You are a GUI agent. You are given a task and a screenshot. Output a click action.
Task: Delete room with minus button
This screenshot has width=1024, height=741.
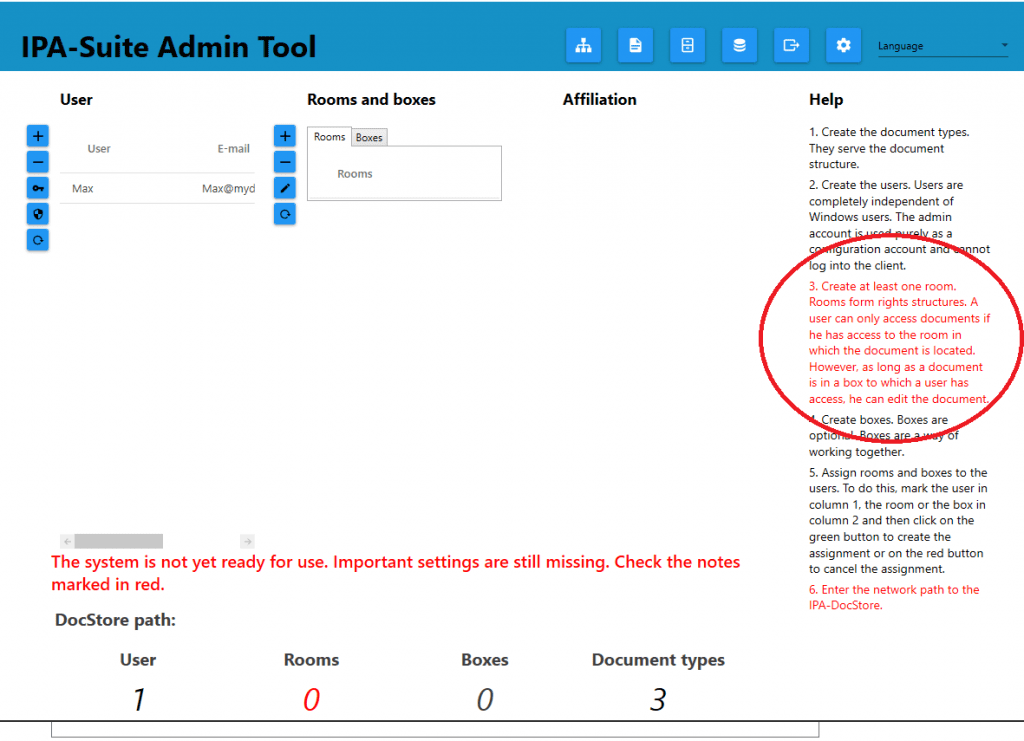tap(285, 162)
